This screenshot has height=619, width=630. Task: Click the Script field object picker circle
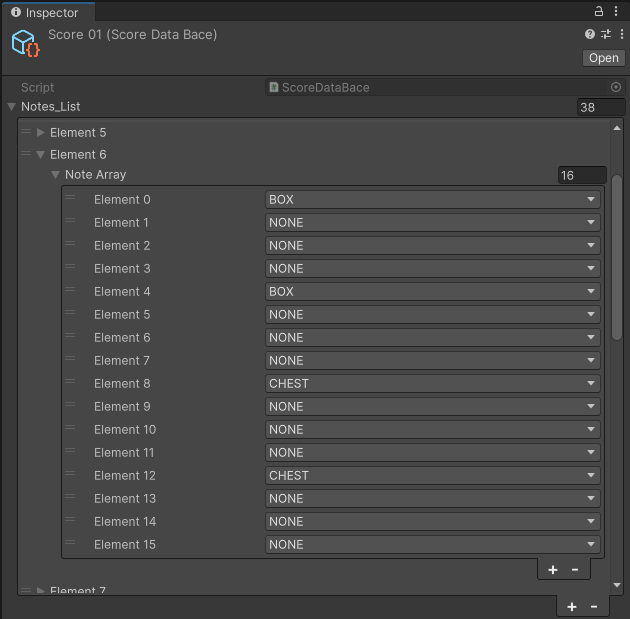click(x=616, y=88)
